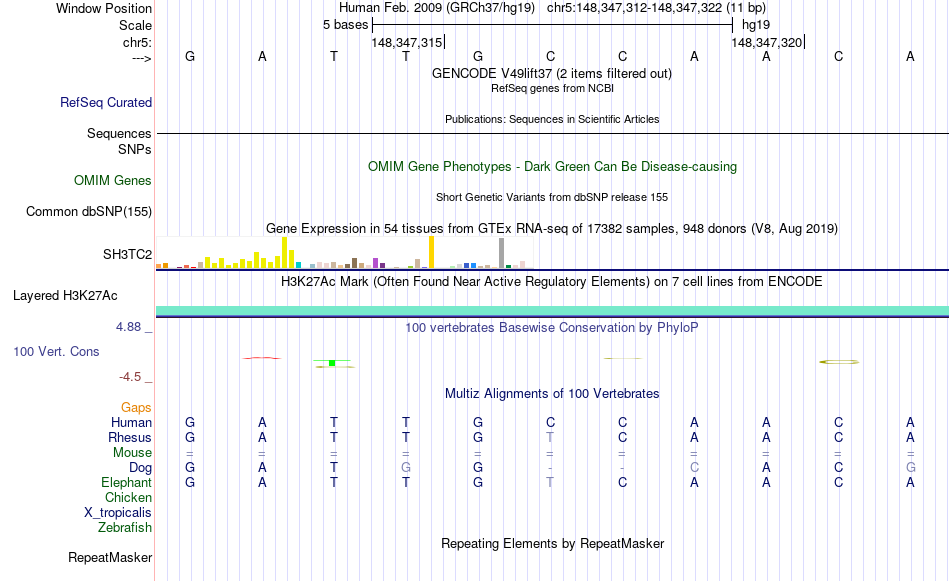Click the Sequences label
The image size is (950, 581).
119,133
